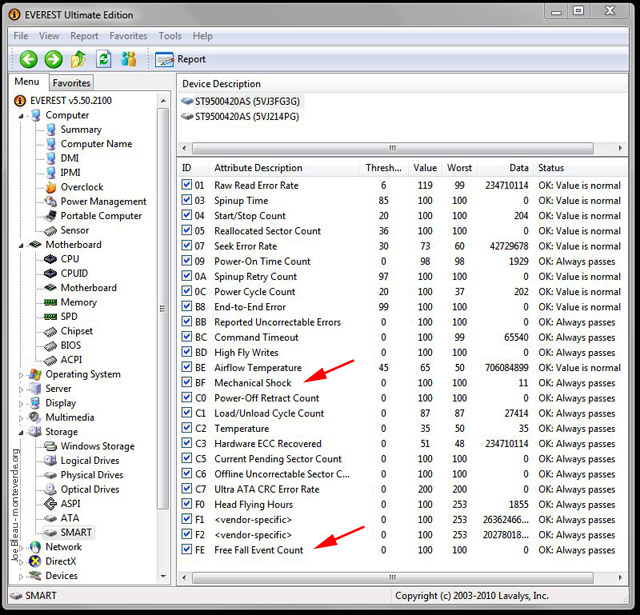
Task: Expand the Multimedia tree node
Action: coord(21,418)
